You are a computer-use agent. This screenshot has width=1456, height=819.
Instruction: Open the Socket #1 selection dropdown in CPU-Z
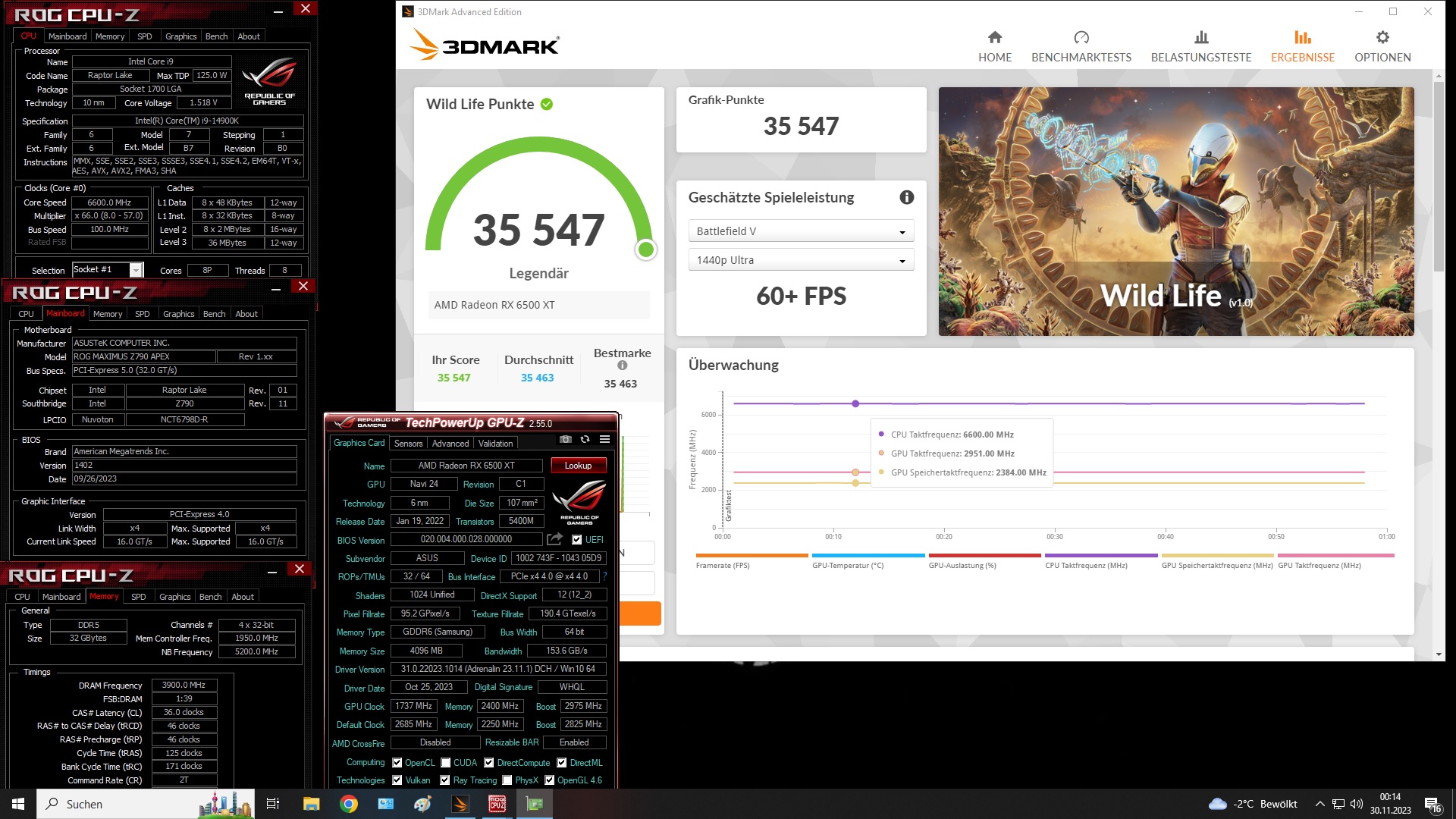click(108, 270)
